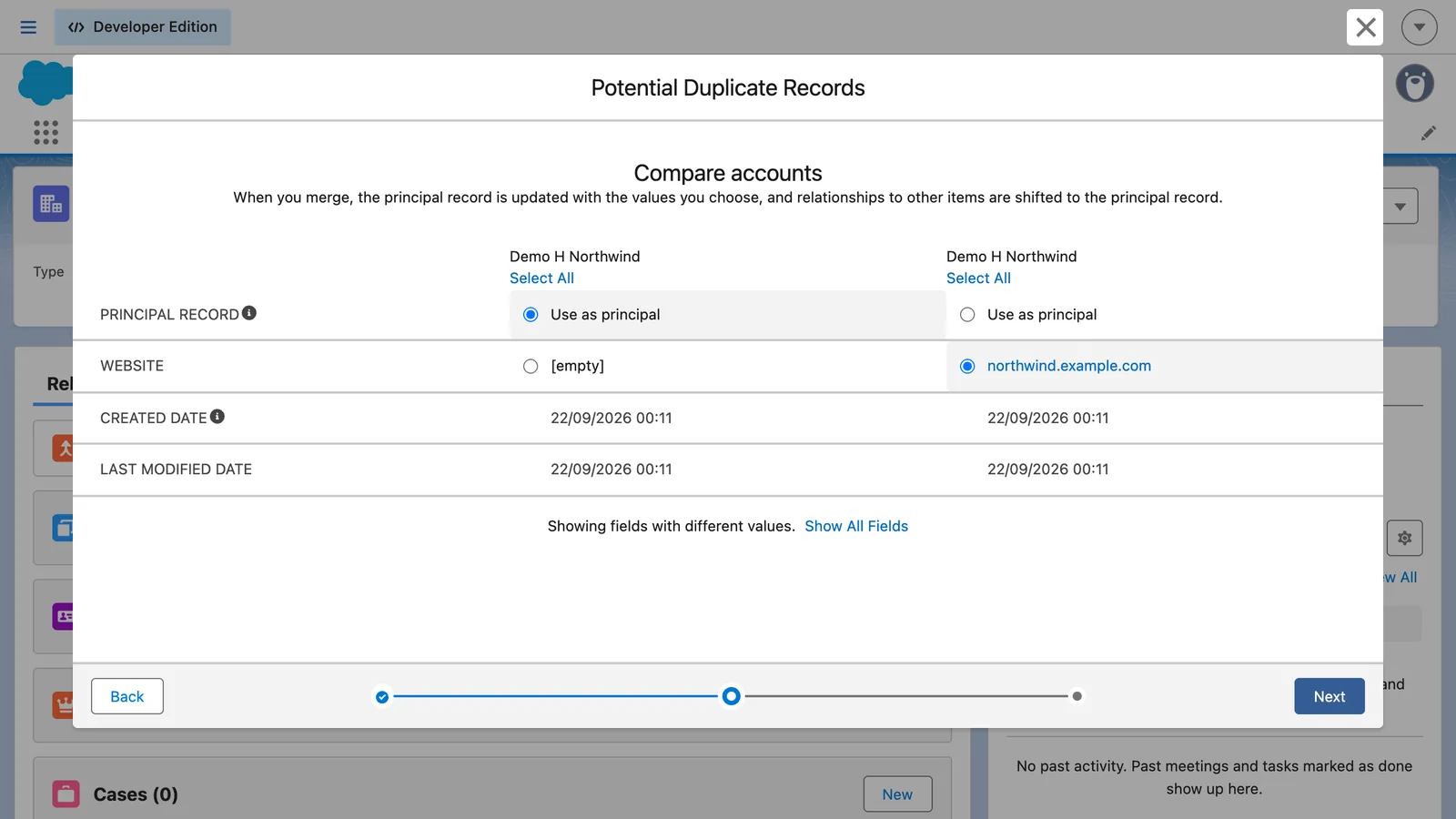The width and height of the screenshot is (1456, 819).
Task: Choose the [empty] website value
Action: [531, 367]
